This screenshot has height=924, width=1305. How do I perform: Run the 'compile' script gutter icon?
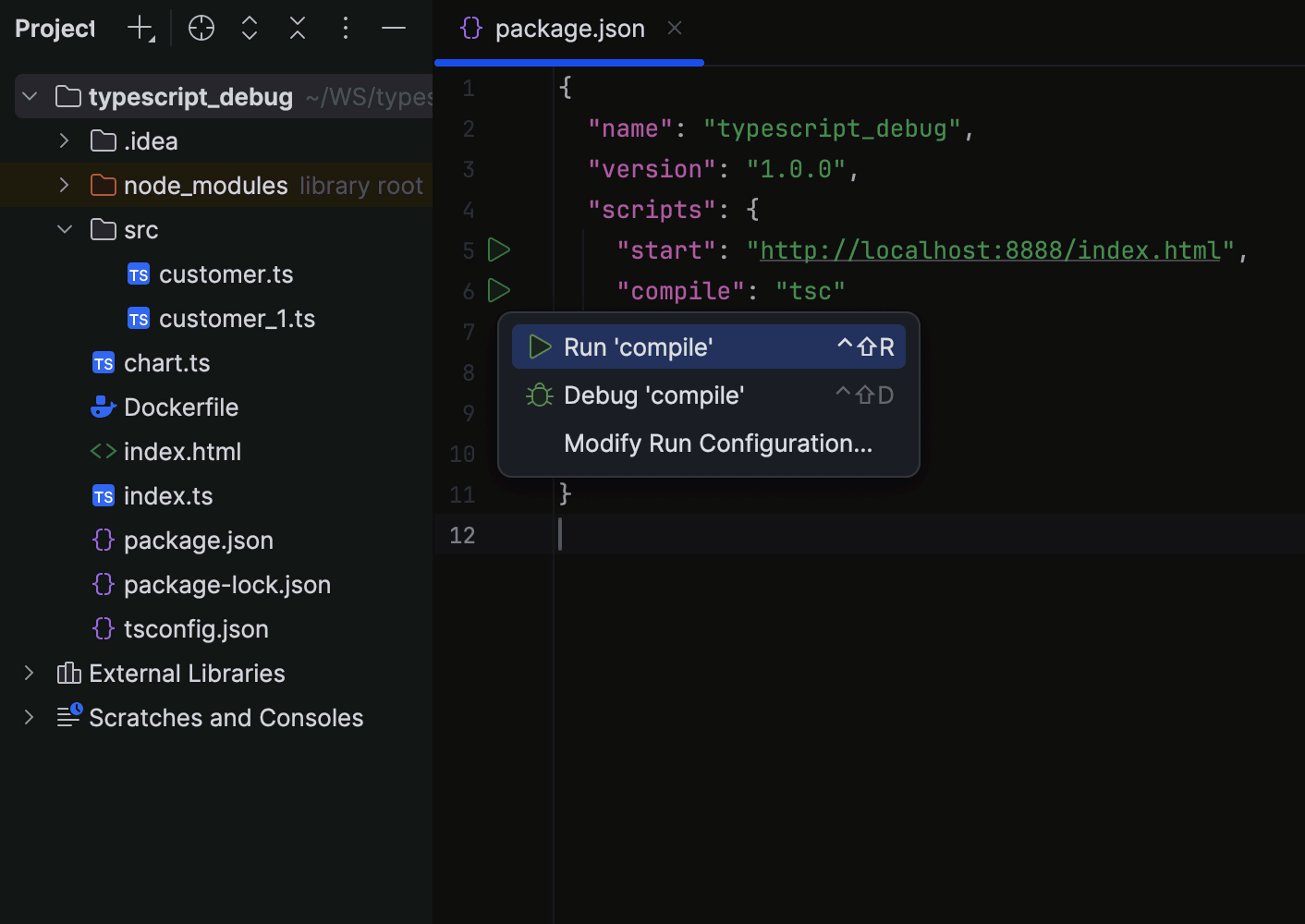(x=499, y=290)
